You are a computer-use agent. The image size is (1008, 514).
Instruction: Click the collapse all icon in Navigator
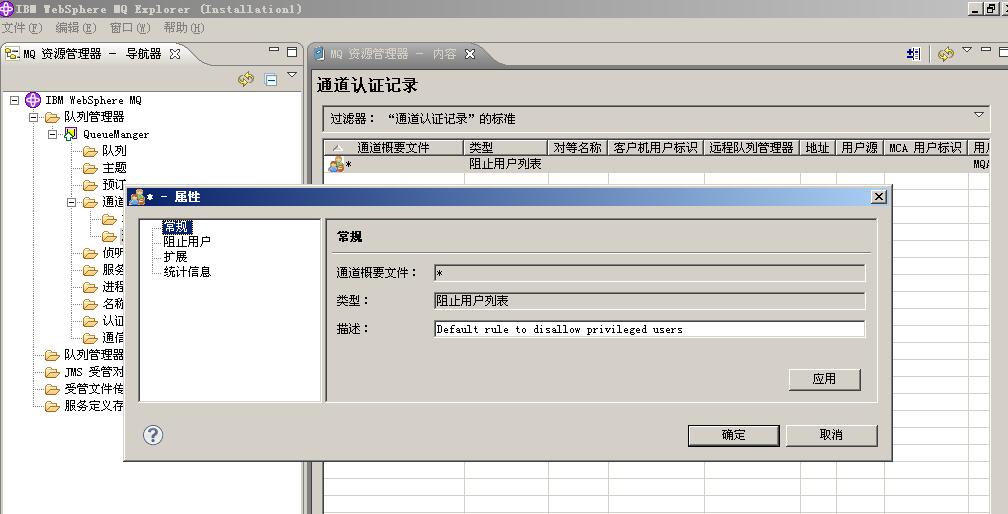point(271,79)
